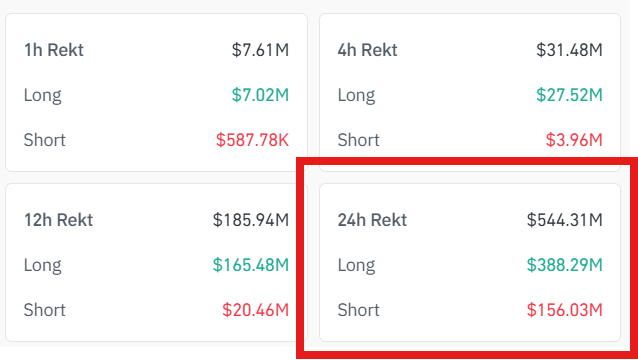The image size is (638, 360).
Task: Click the 24h Rekt card title
Action: pyautogui.click(x=372, y=220)
